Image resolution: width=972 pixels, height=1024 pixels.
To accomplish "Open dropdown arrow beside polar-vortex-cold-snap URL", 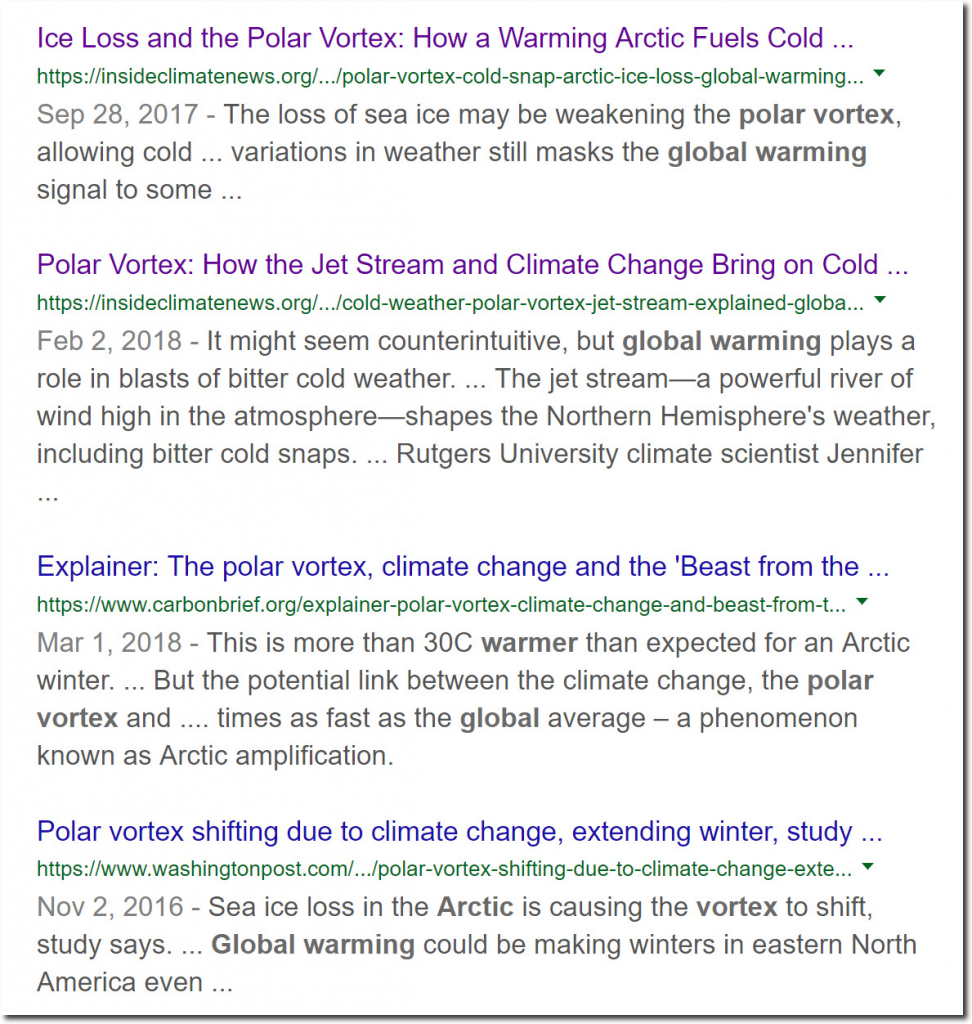I will (x=879, y=73).
